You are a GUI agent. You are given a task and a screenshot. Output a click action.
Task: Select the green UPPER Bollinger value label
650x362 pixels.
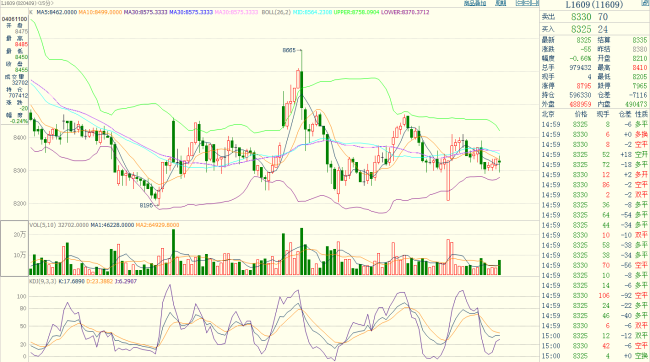click(x=356, y=12)
